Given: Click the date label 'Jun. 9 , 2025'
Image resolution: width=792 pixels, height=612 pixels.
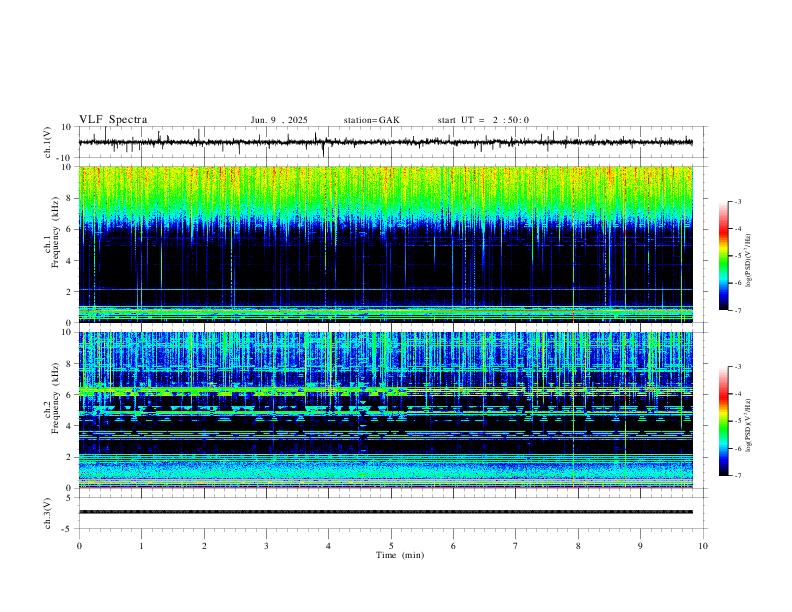Looking at the screenshot, I should (x=279, y=120).
